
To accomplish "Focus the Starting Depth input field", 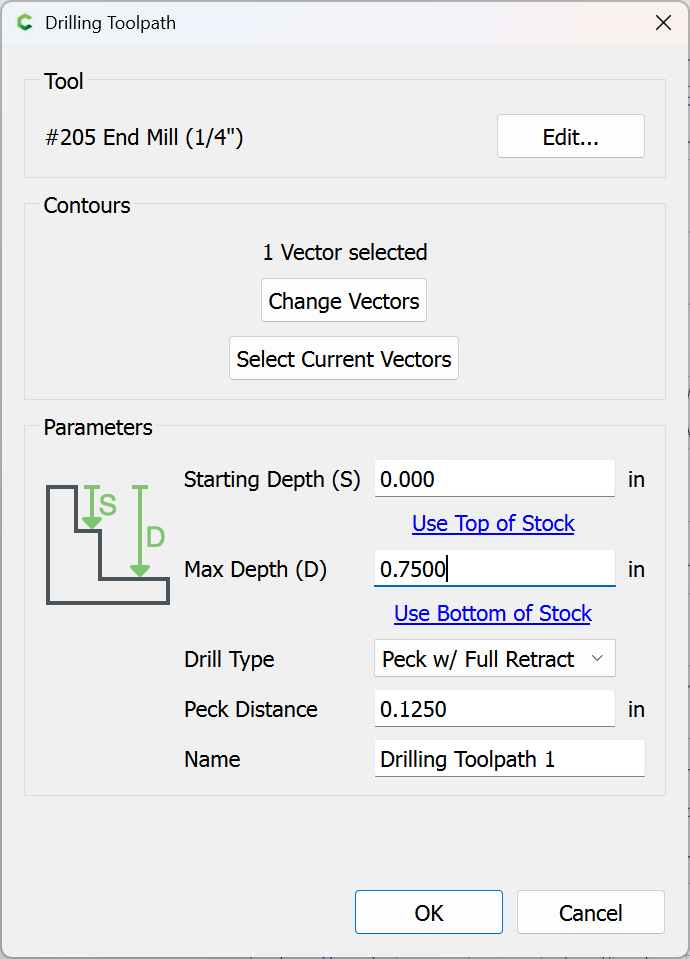I will [494, 479].
